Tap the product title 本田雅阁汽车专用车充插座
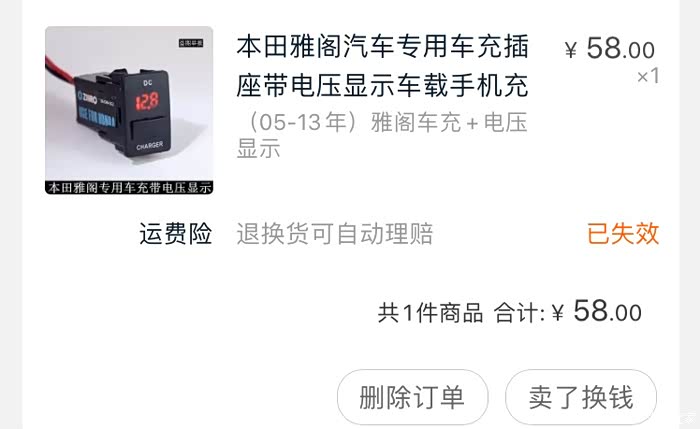The image size is (700, 429). [x=383, y=66]
